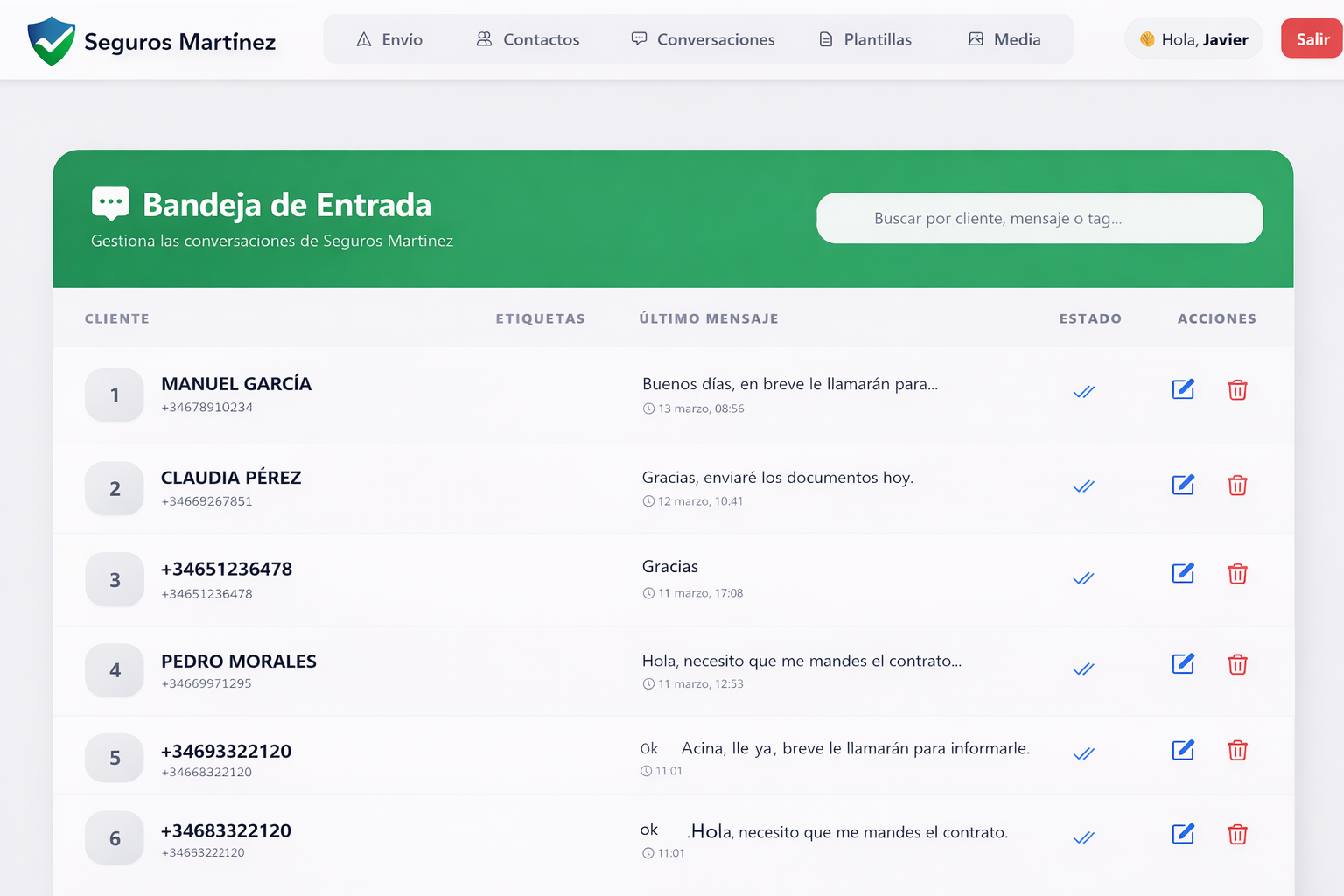Viewport: 1344px width, 896px height.
Task: Click the edit icon in row 5
Action: point(1183,750)
